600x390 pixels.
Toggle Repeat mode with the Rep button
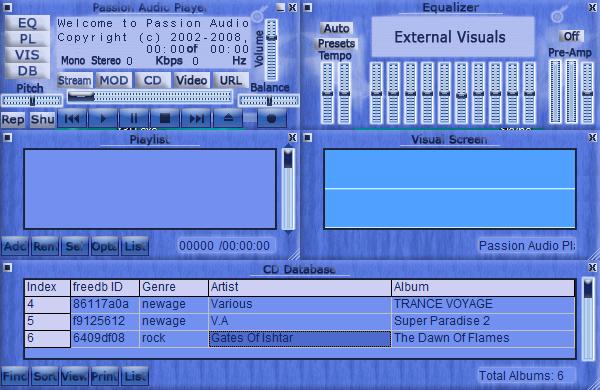[x=13, y=119]
